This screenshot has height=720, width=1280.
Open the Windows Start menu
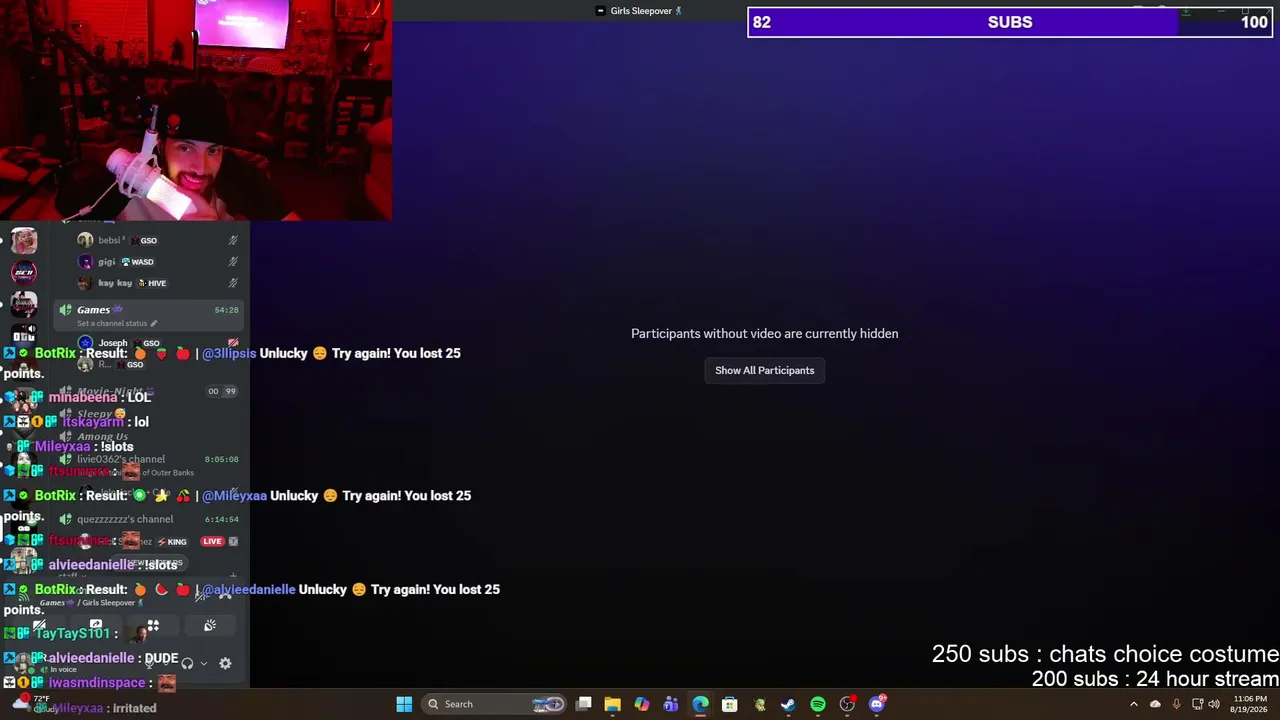coord(404,704)
